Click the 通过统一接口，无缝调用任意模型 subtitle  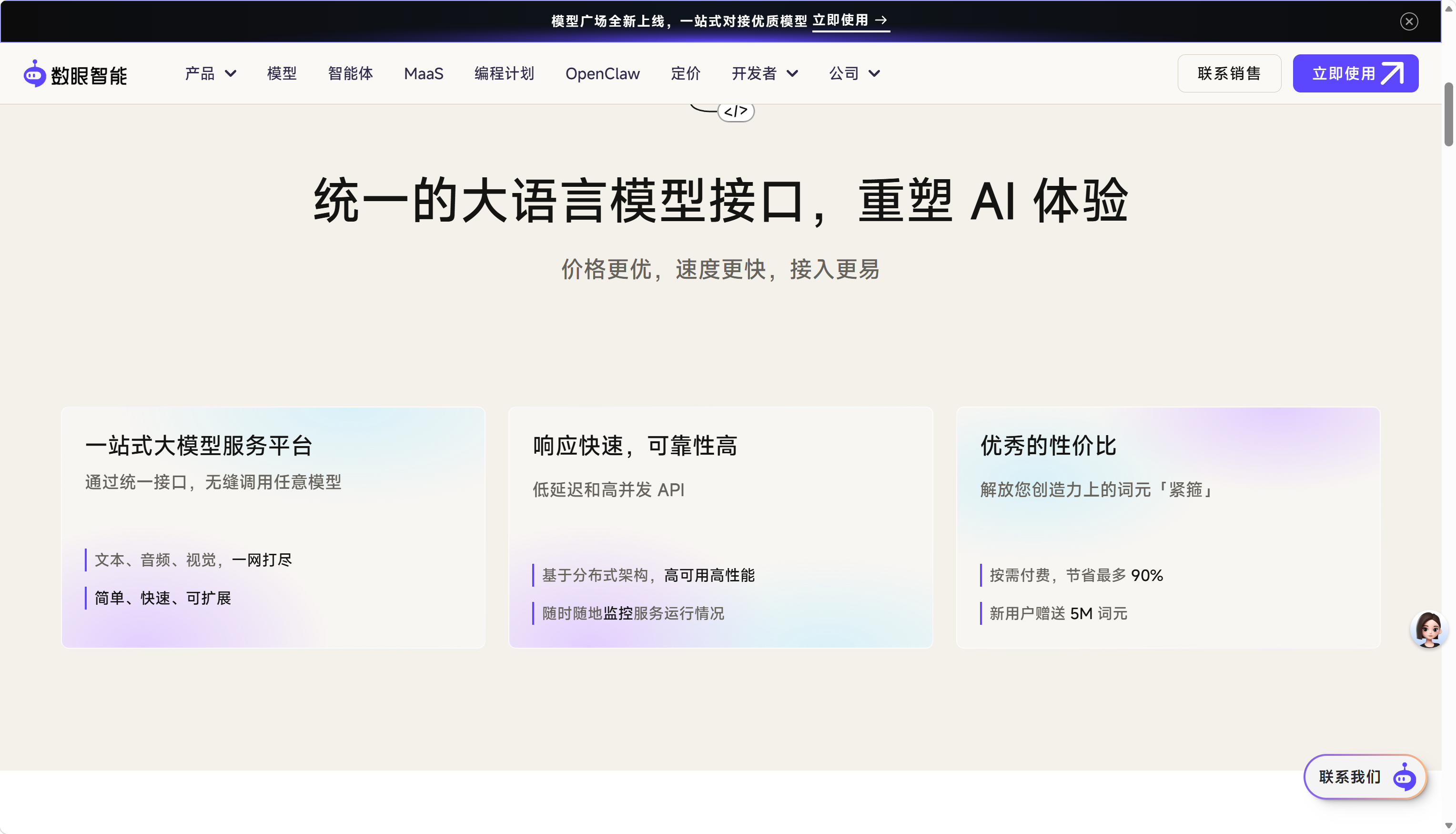[x=213, y=482]
